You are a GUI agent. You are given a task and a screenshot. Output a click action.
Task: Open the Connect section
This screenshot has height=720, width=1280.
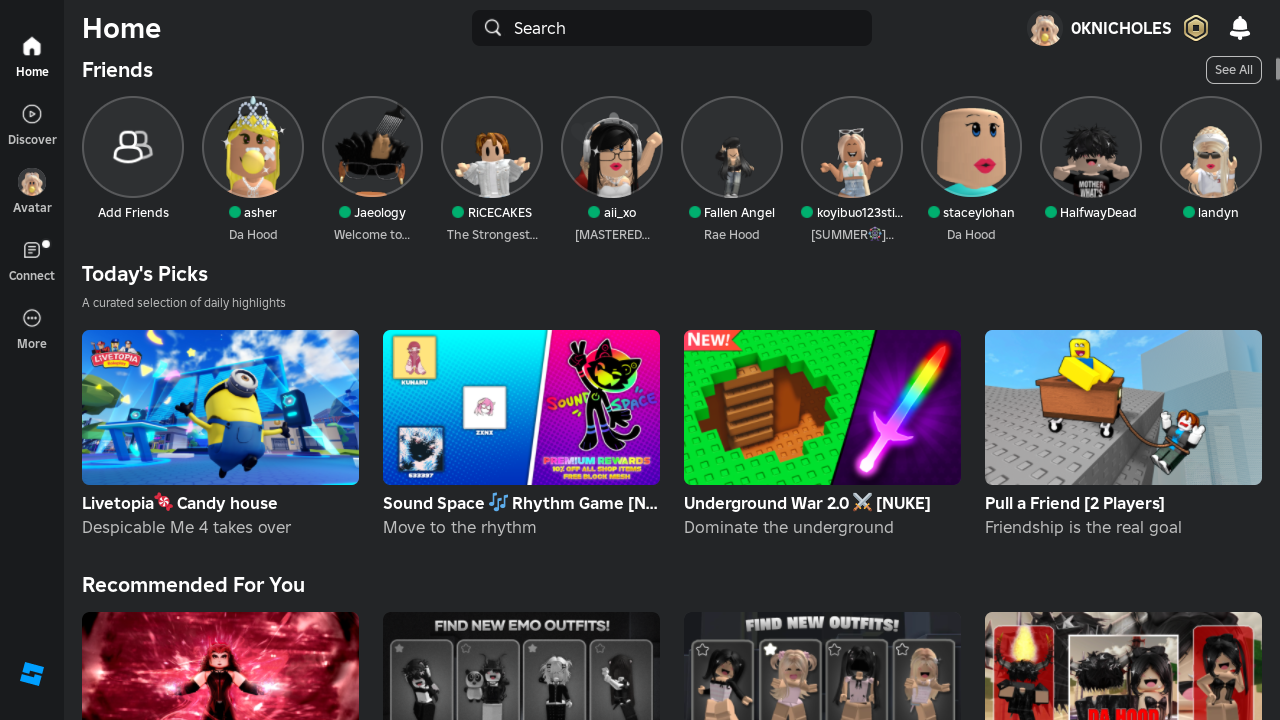pyautogui.click(x=32, y=261)
